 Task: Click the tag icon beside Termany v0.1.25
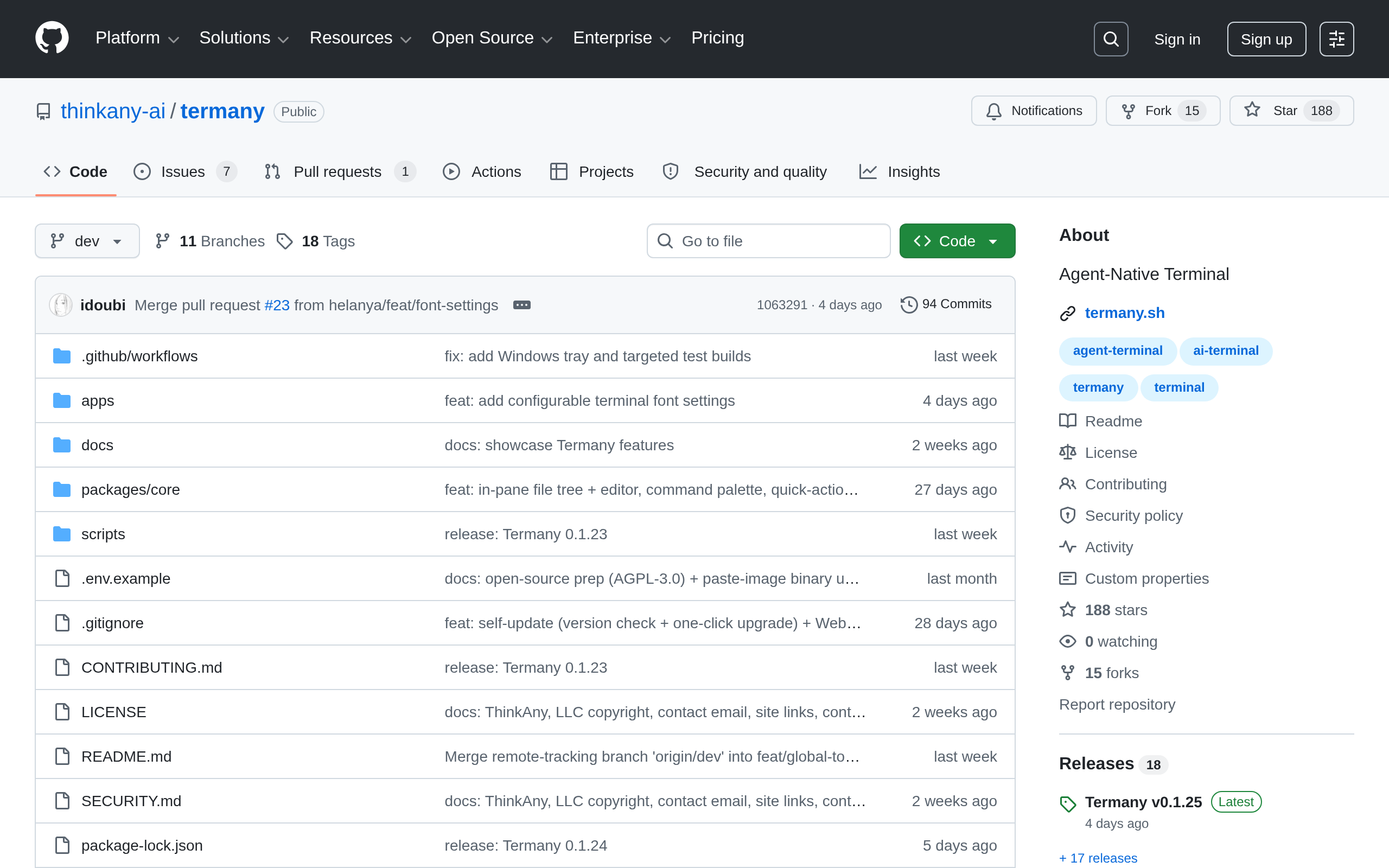point(1068,805)
